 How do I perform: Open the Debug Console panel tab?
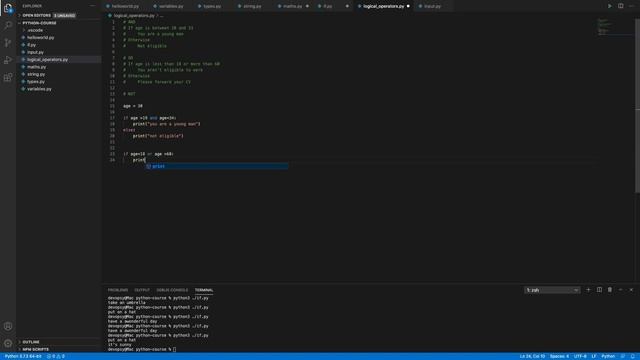point(172,290)
